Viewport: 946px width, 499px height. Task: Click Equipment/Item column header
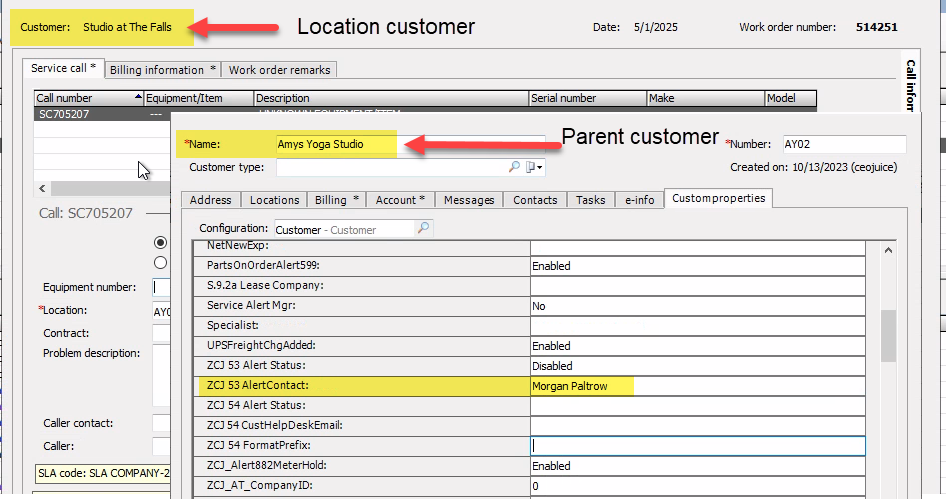[x=198, y=98]
